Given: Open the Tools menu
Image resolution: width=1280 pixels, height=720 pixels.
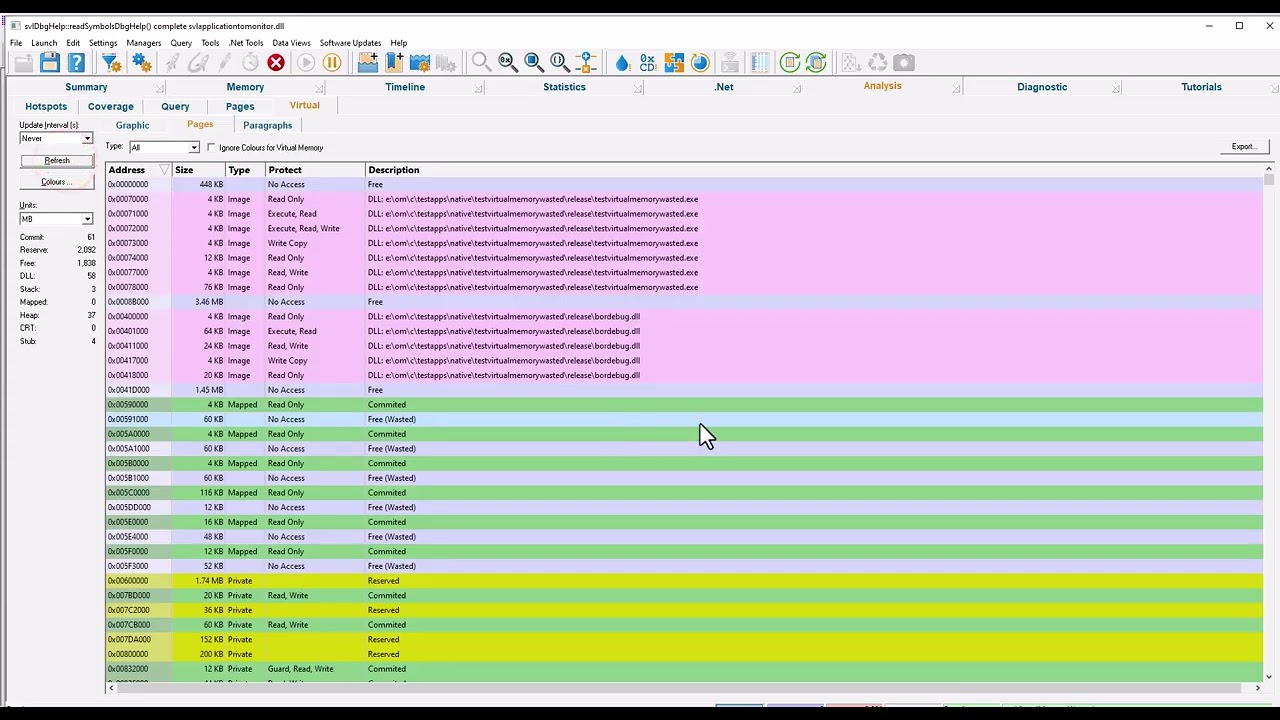Looking at the screenshot, I should [210, 43].
